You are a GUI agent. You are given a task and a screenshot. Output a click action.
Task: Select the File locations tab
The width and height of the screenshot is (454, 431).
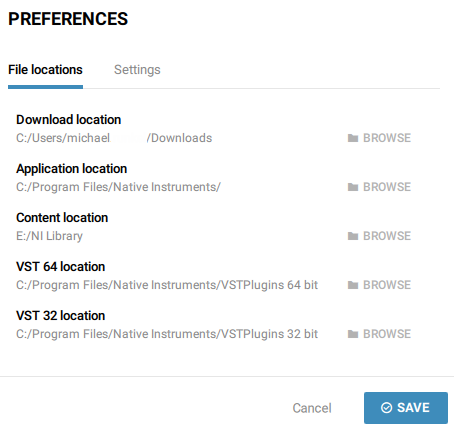pyautogui.click(x=45, y=70)
